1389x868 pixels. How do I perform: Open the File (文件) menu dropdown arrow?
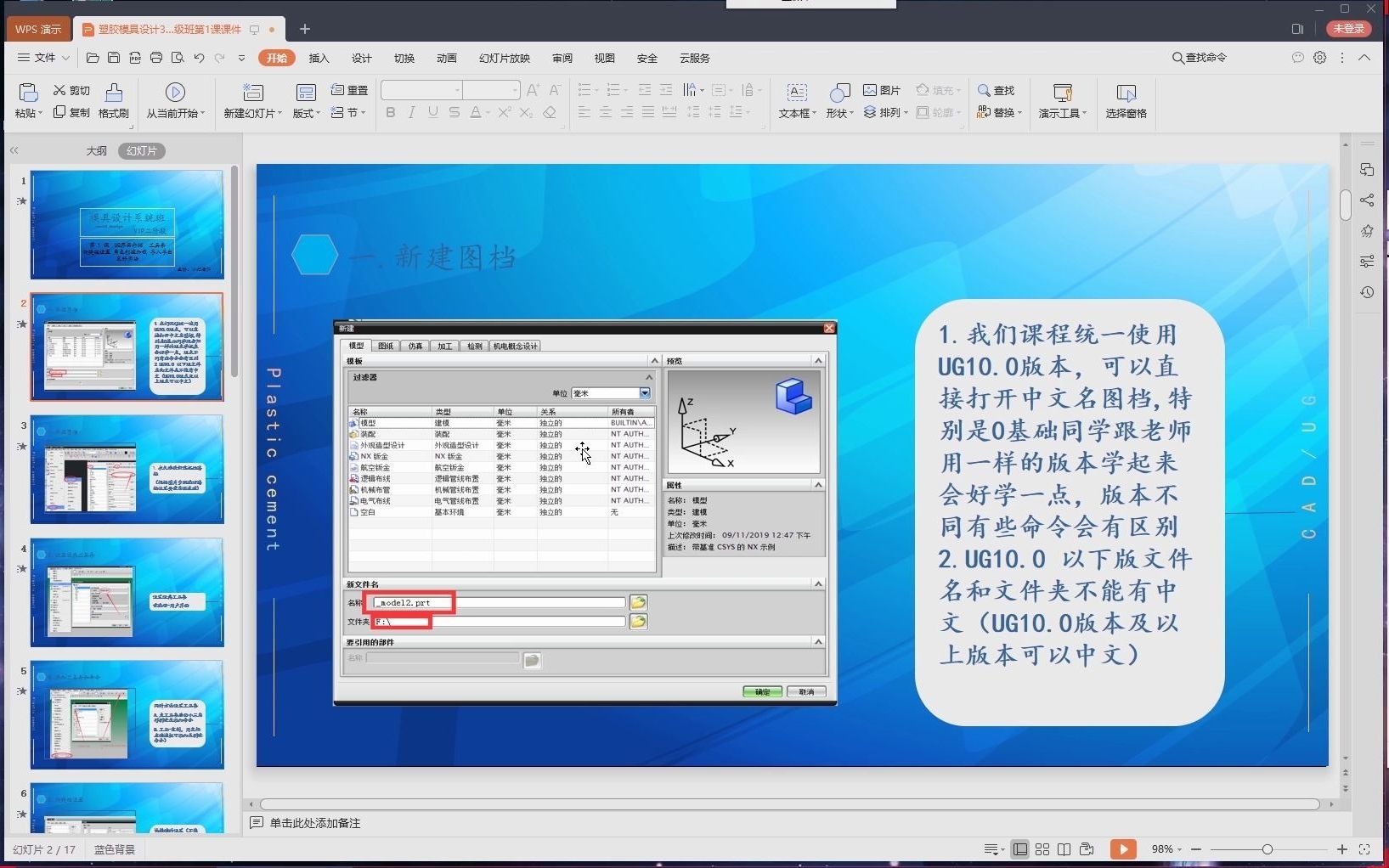point(65,58)
